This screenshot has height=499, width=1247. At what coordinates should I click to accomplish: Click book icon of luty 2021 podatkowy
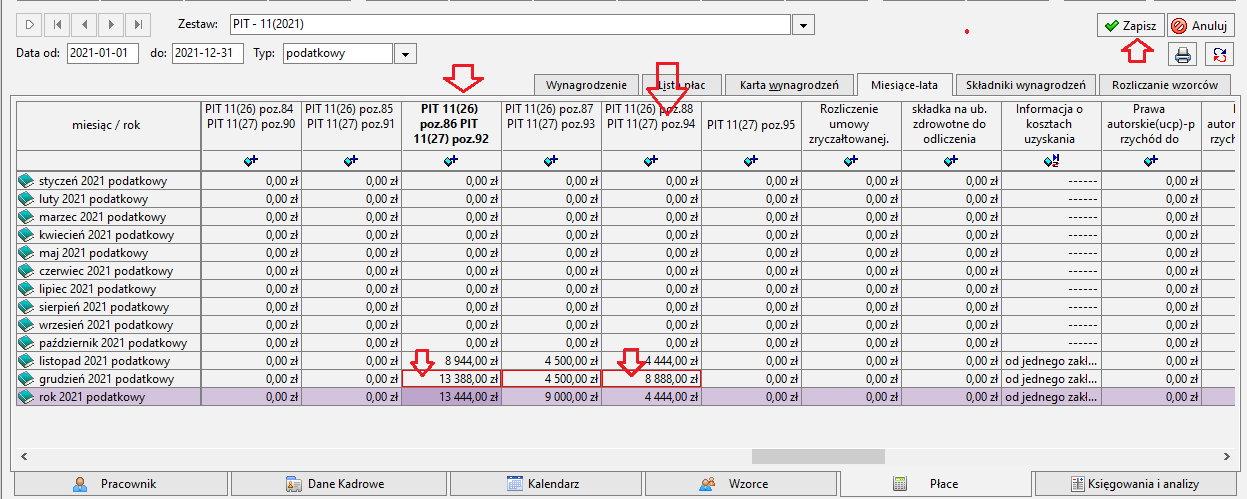point(27,199)
